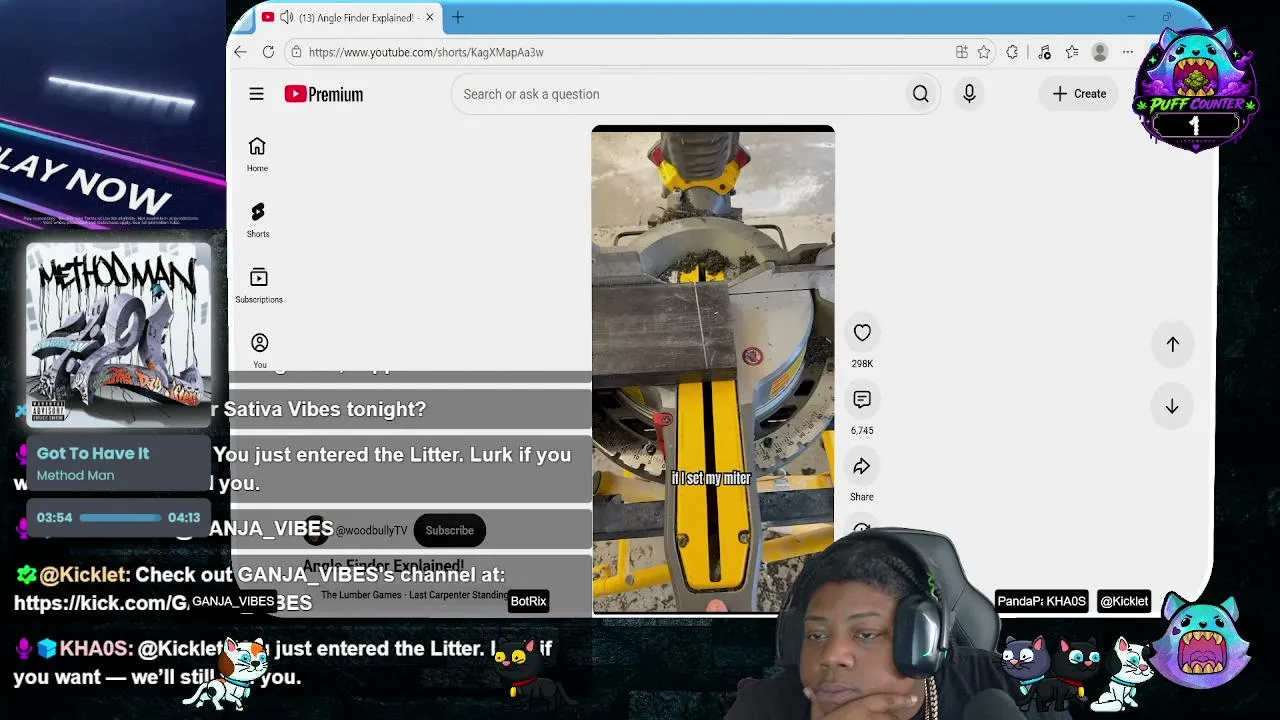Open the browser profile avatar

[1100, 52]
